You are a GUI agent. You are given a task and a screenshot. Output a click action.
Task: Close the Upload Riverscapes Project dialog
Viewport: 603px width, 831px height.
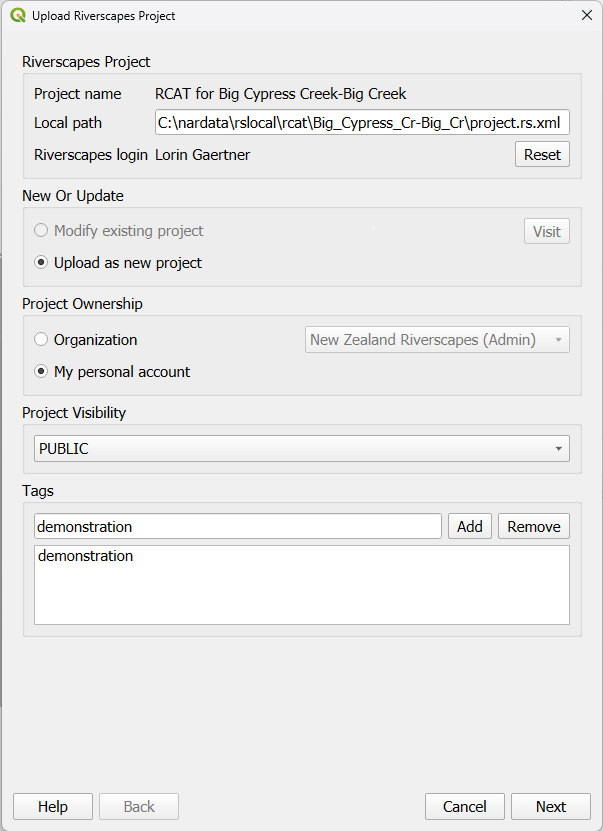click(586, 15)
